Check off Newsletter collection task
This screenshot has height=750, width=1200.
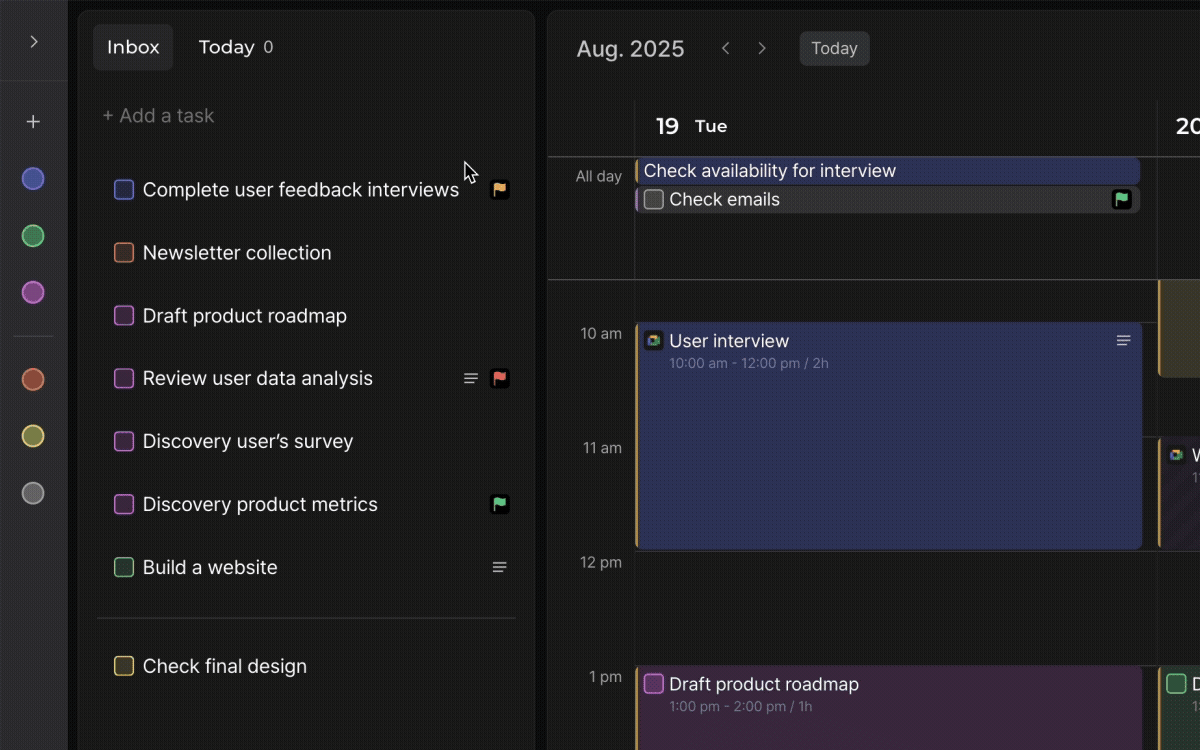124,253
